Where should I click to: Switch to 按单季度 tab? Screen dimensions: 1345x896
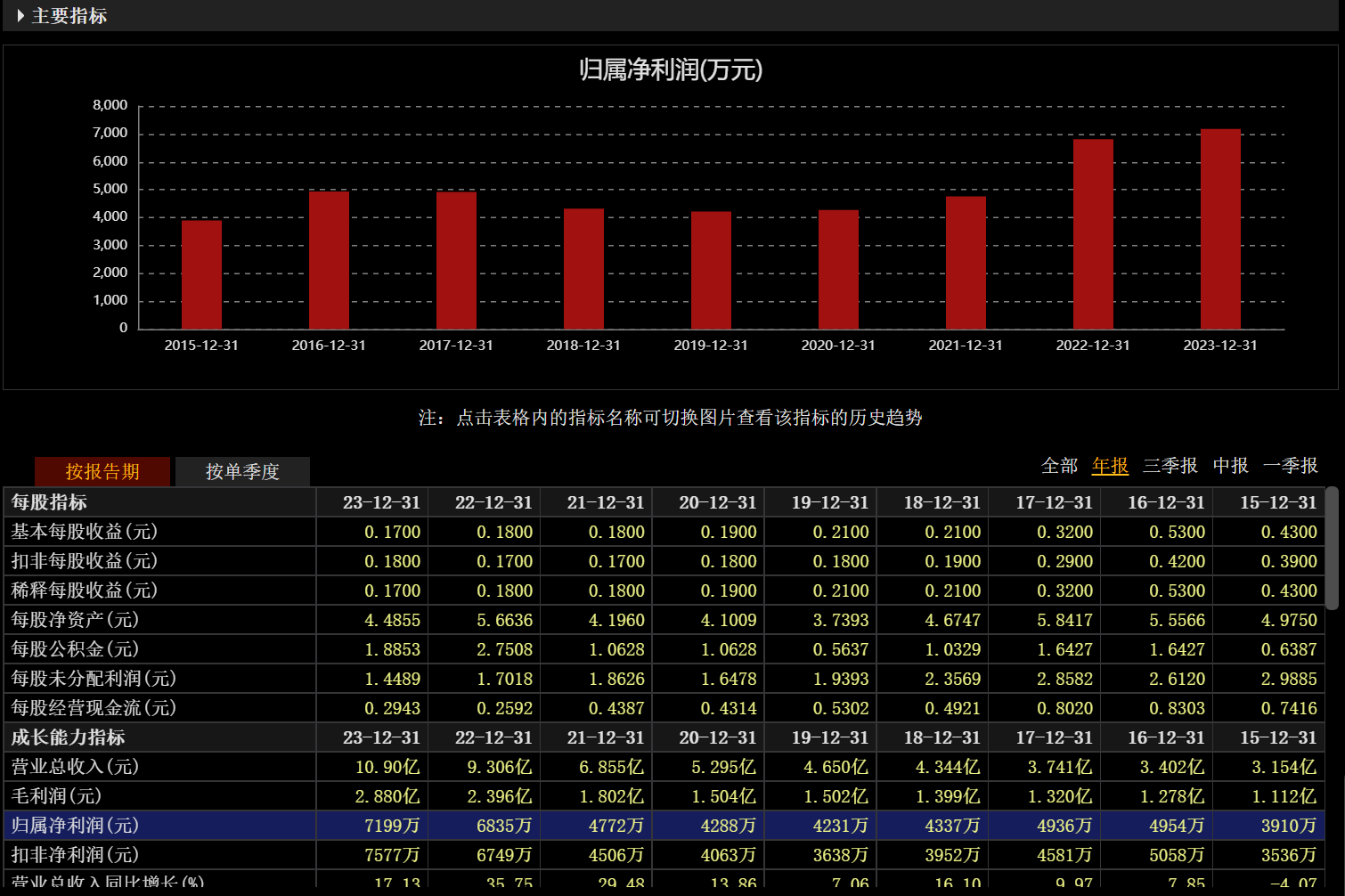(x=242, y=471)
